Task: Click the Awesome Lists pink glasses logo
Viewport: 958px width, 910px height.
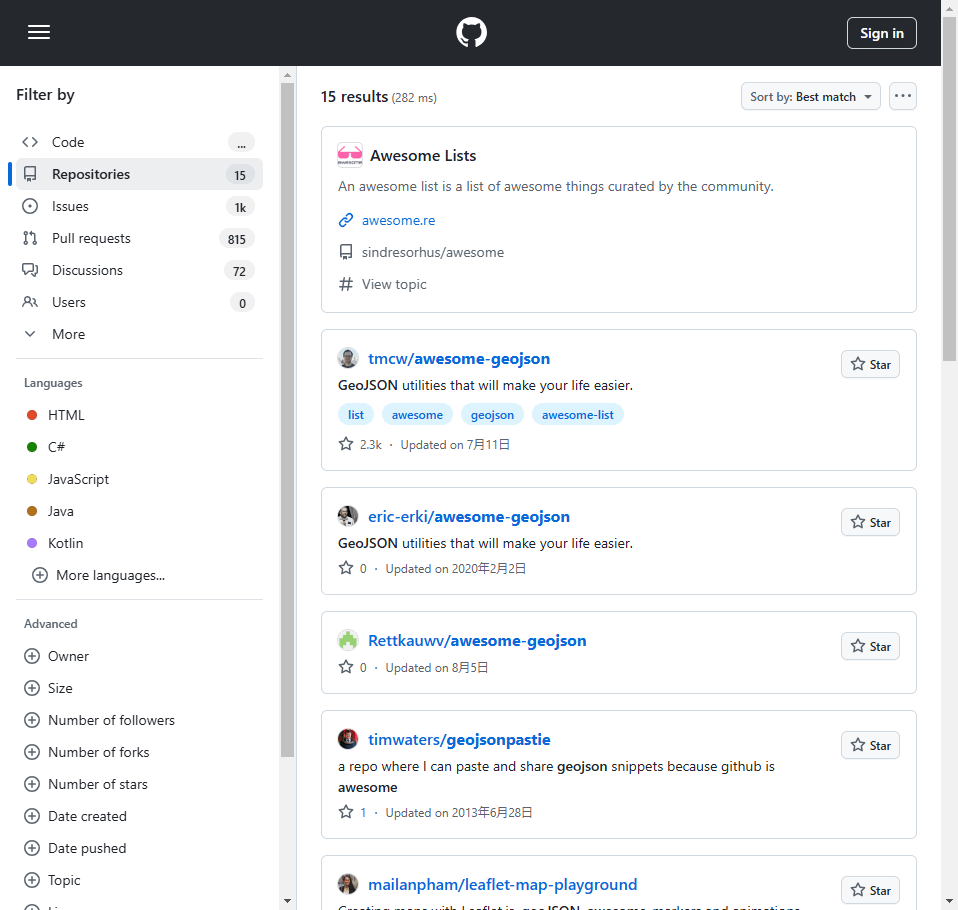Action: 350,155
